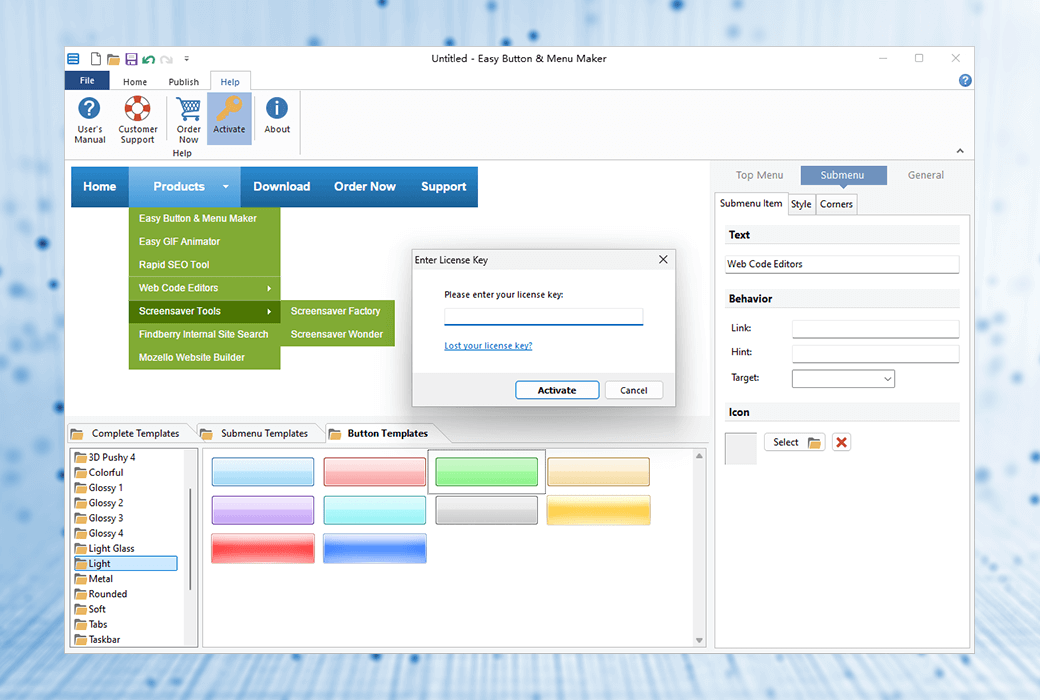The width and height of the screenshot is (1040, 700).
Task: Switch to the Home ribbon tab
Action: (135, 82)
